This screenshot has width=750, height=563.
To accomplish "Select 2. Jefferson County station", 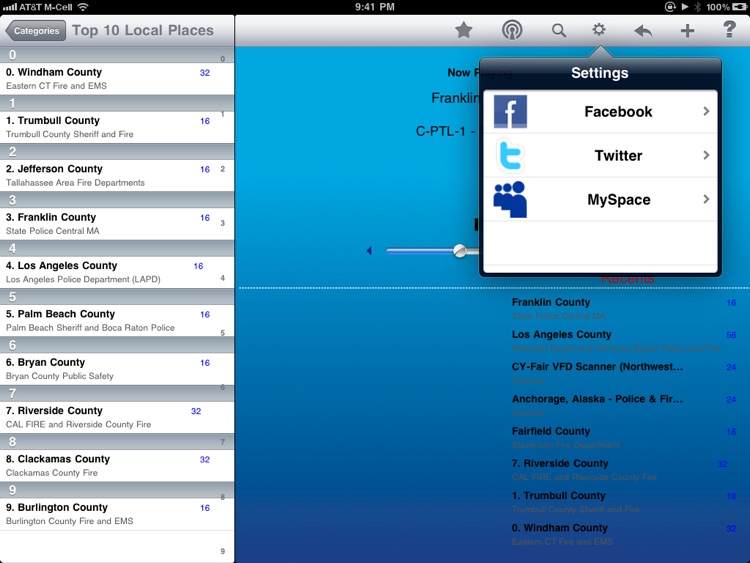I will point(117,175).
